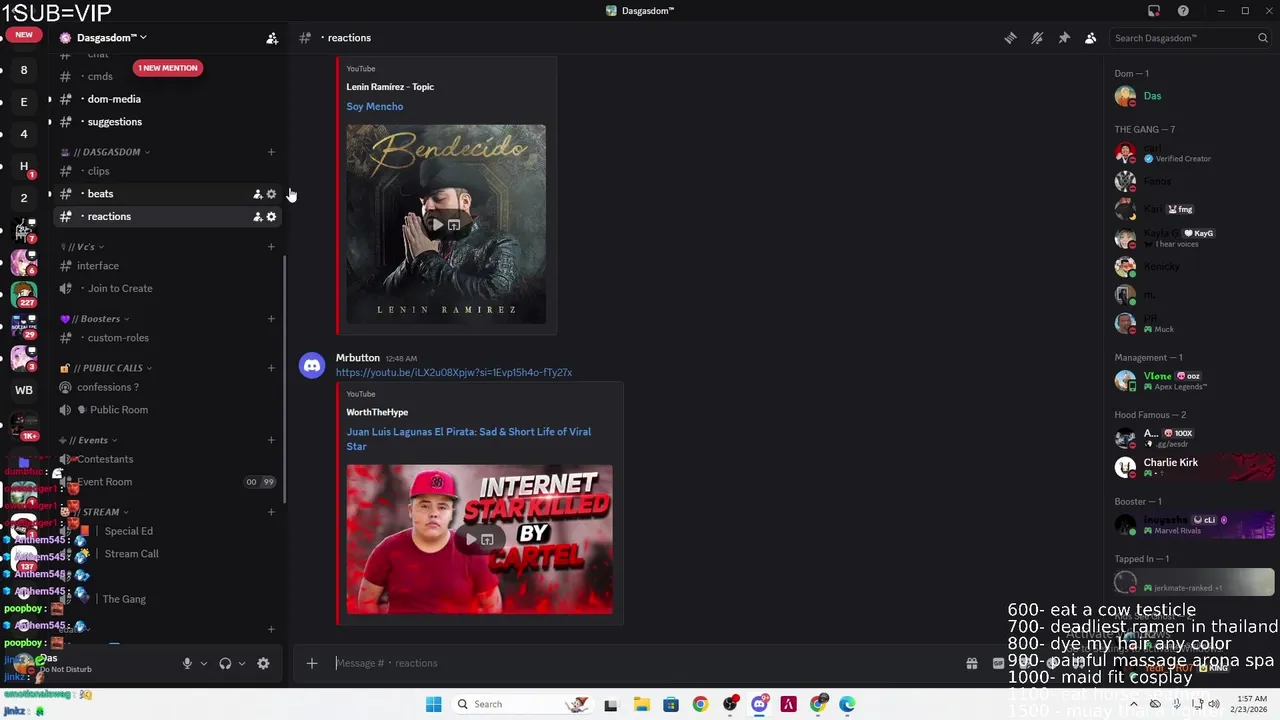Open the beats channel

tap(100, 194)
